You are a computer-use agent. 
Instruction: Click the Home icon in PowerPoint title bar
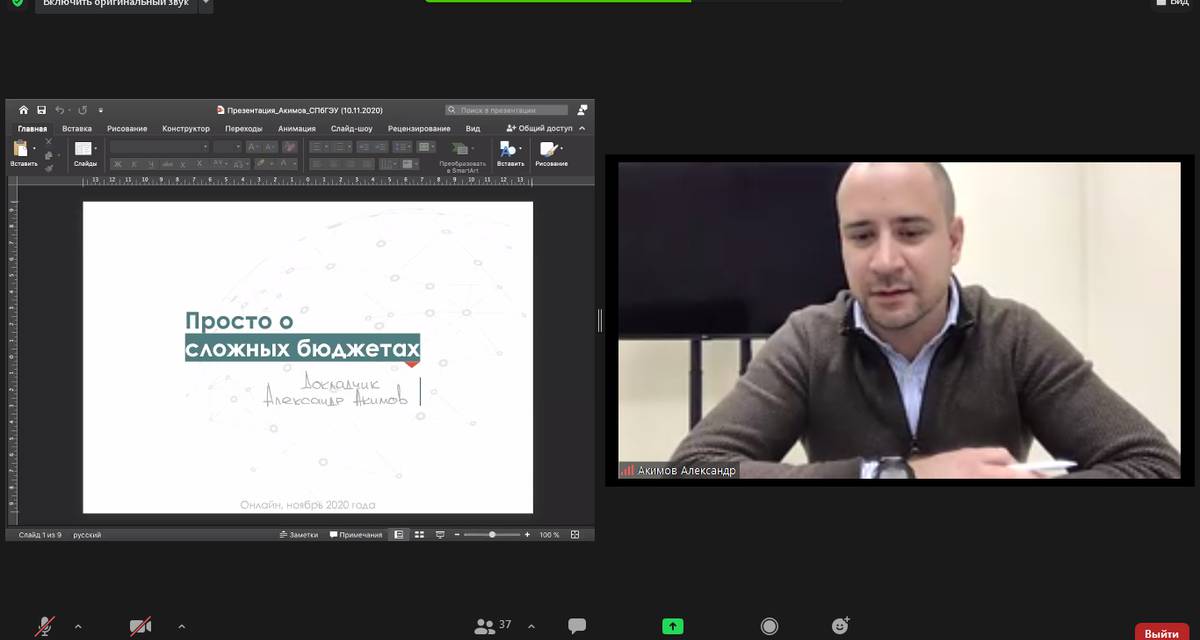coord(24,110)
